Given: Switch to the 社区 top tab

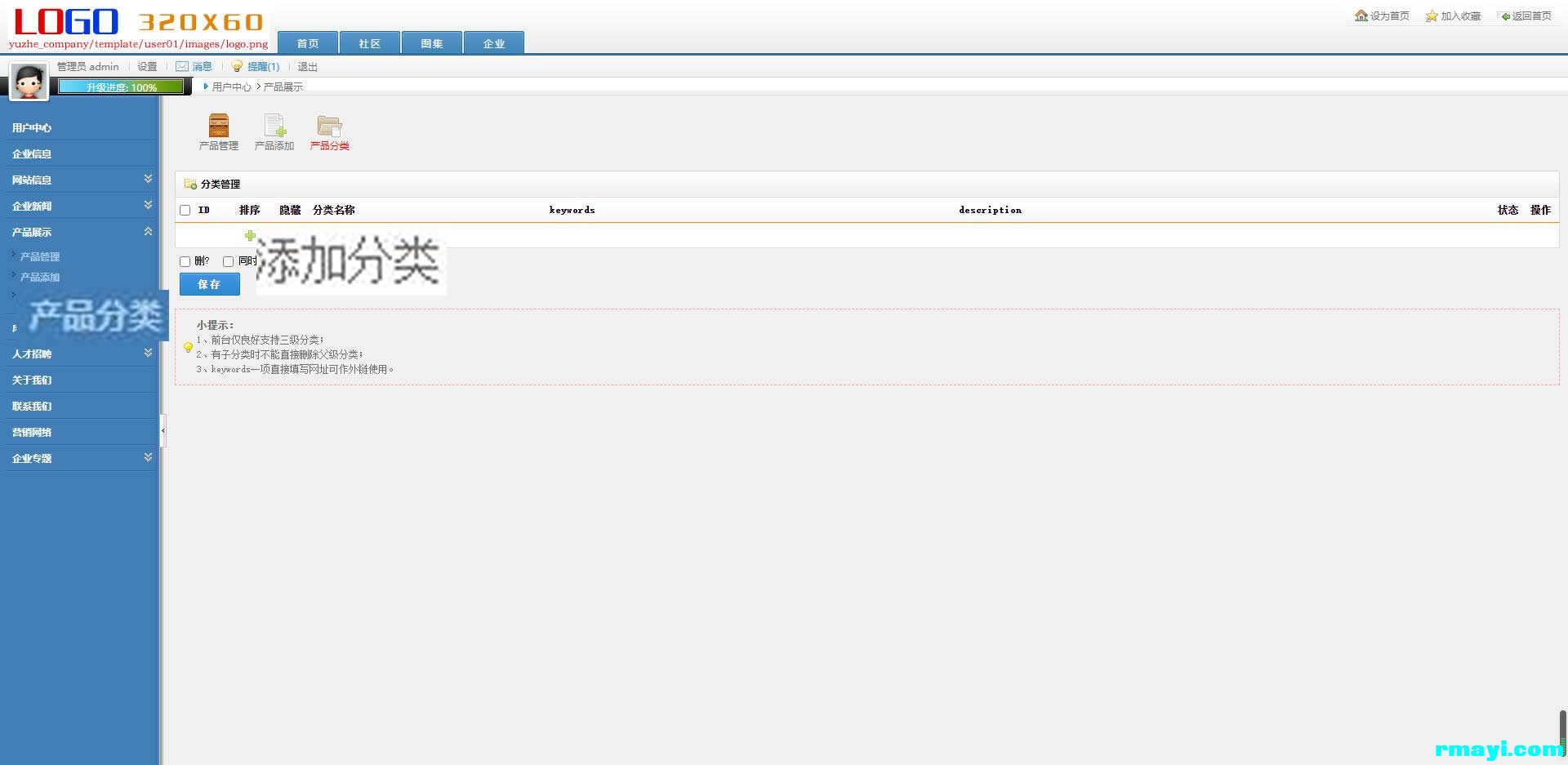Looking at the screenshot, I should (x=370, y=43).
